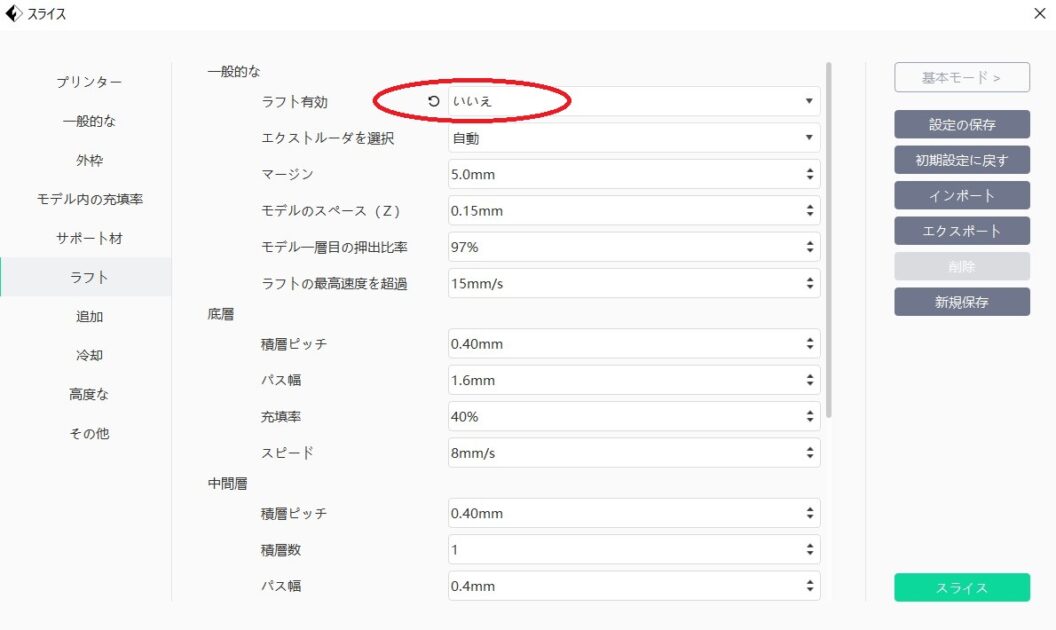Click the 新規保存 button
The height and width of the screenshot is (630, 1056).
[x=962, y=302]
